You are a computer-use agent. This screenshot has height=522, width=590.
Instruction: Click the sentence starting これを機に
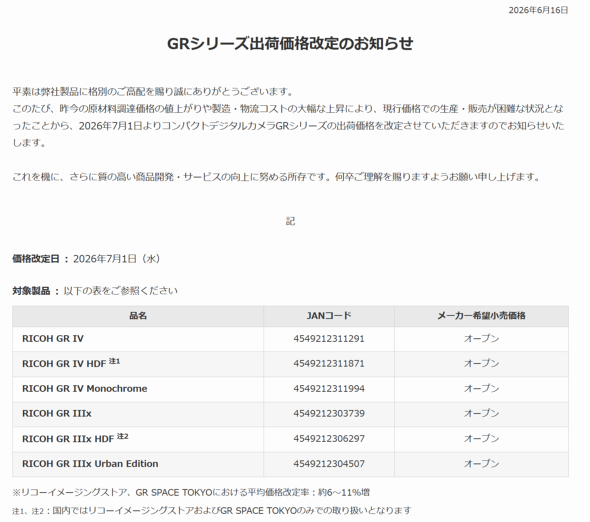click(277, 177)
